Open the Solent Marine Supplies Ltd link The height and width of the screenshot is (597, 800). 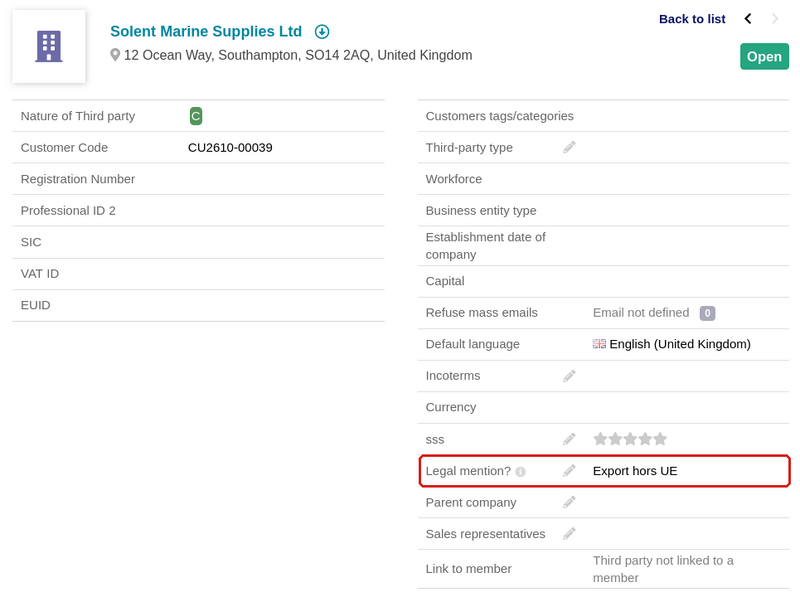(x=206, y=32)
